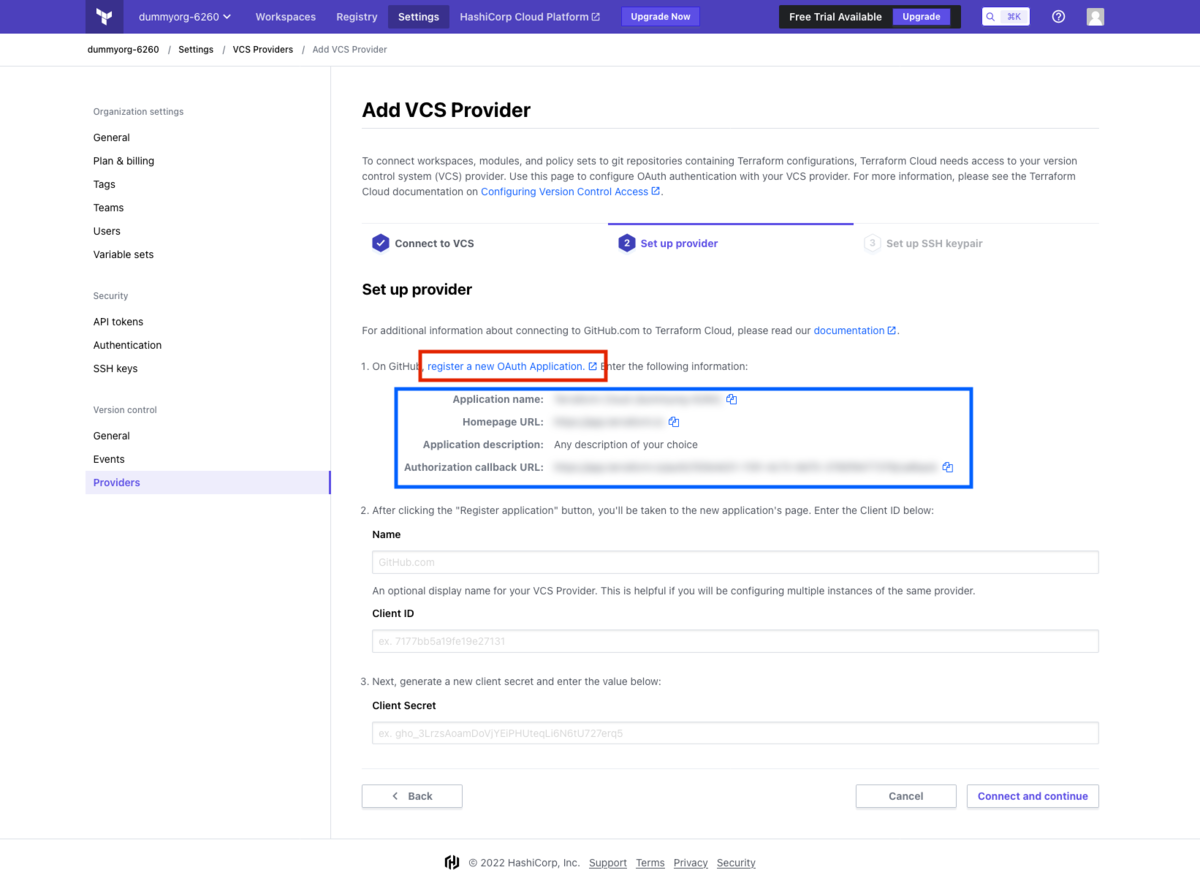
Task: Select the Set up provider step
Action: [x=668, y=243]
